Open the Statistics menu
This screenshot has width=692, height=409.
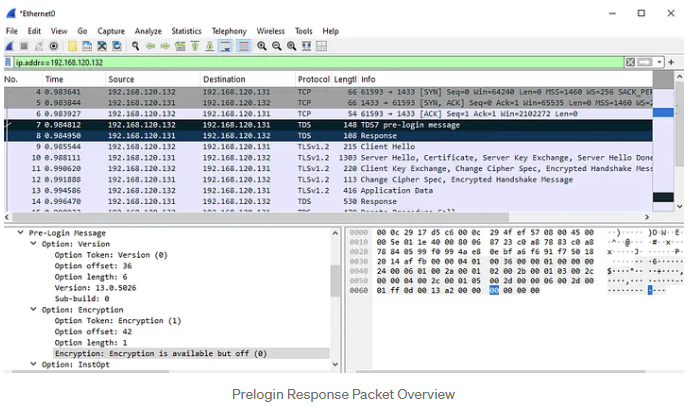186,31
